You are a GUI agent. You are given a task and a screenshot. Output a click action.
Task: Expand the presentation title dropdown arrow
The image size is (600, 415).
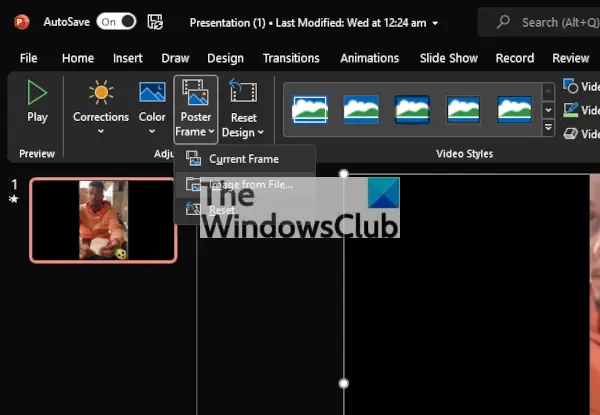pyautogui.click(x=435, y=23)
